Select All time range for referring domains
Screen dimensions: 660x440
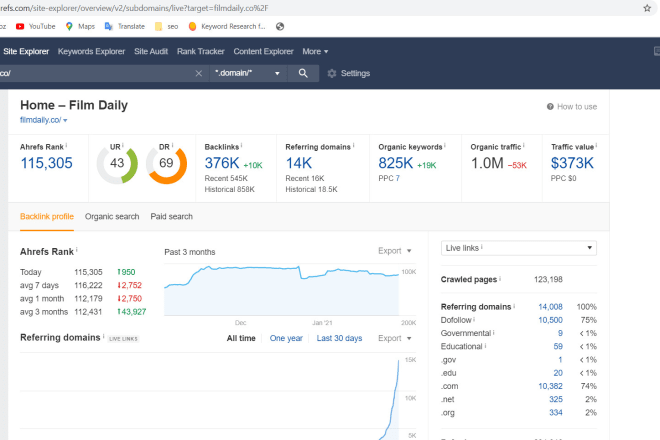point(241,338)
